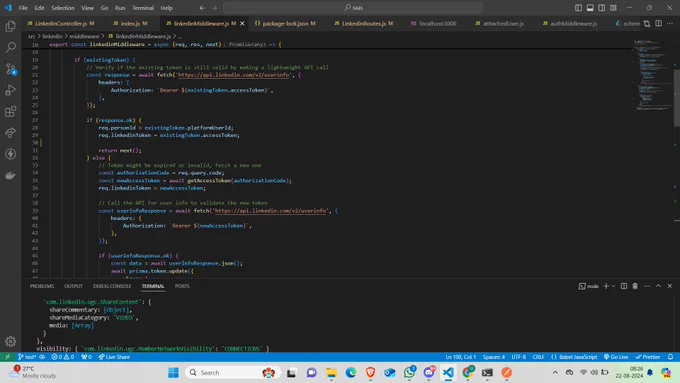Open the Terminal menu
This screenshot has height=383, width=680.
tap(143, 8)
